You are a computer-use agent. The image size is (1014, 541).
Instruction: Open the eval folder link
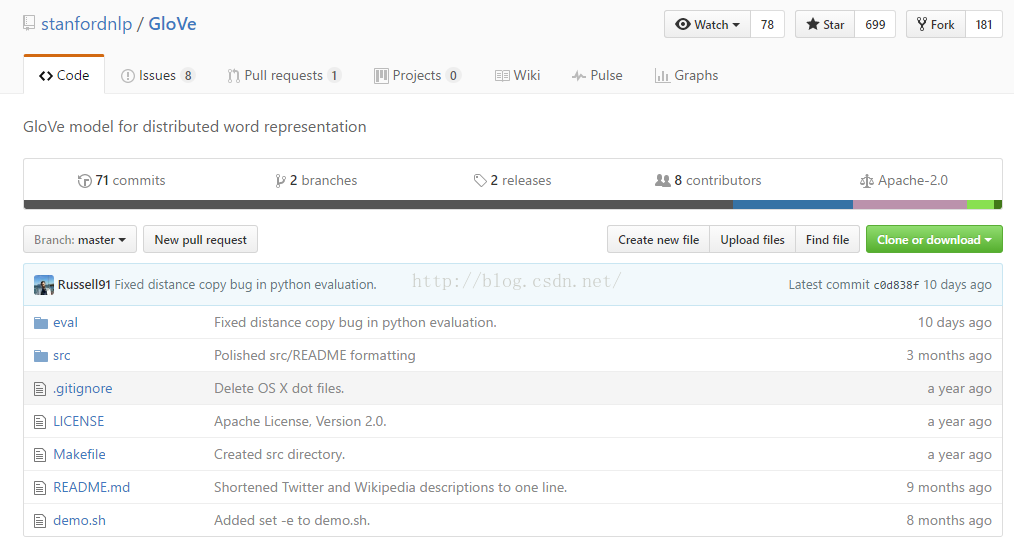pyautogui.click(x=65, y=323)
